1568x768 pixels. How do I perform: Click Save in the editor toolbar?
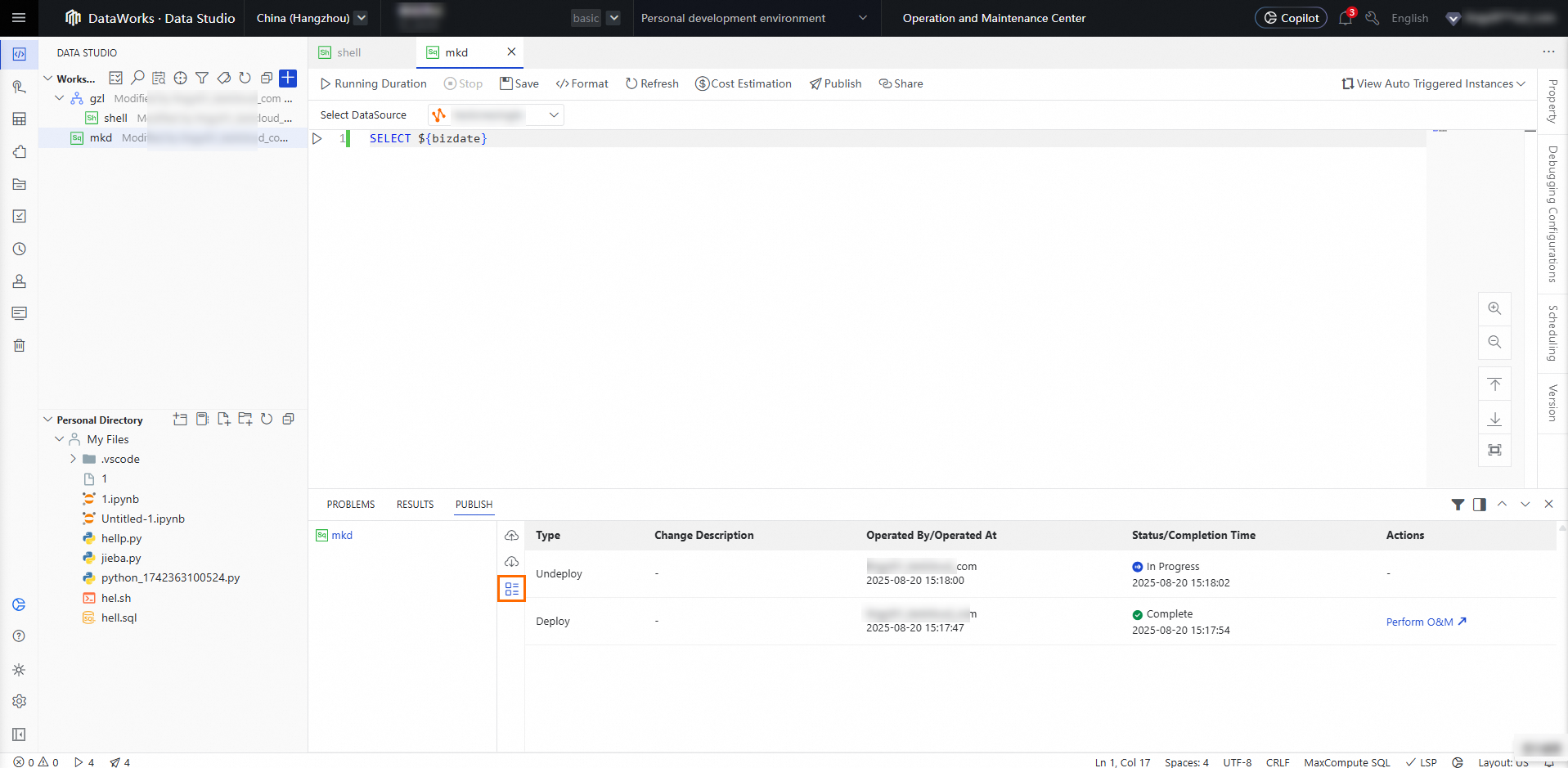click(519, 83)
